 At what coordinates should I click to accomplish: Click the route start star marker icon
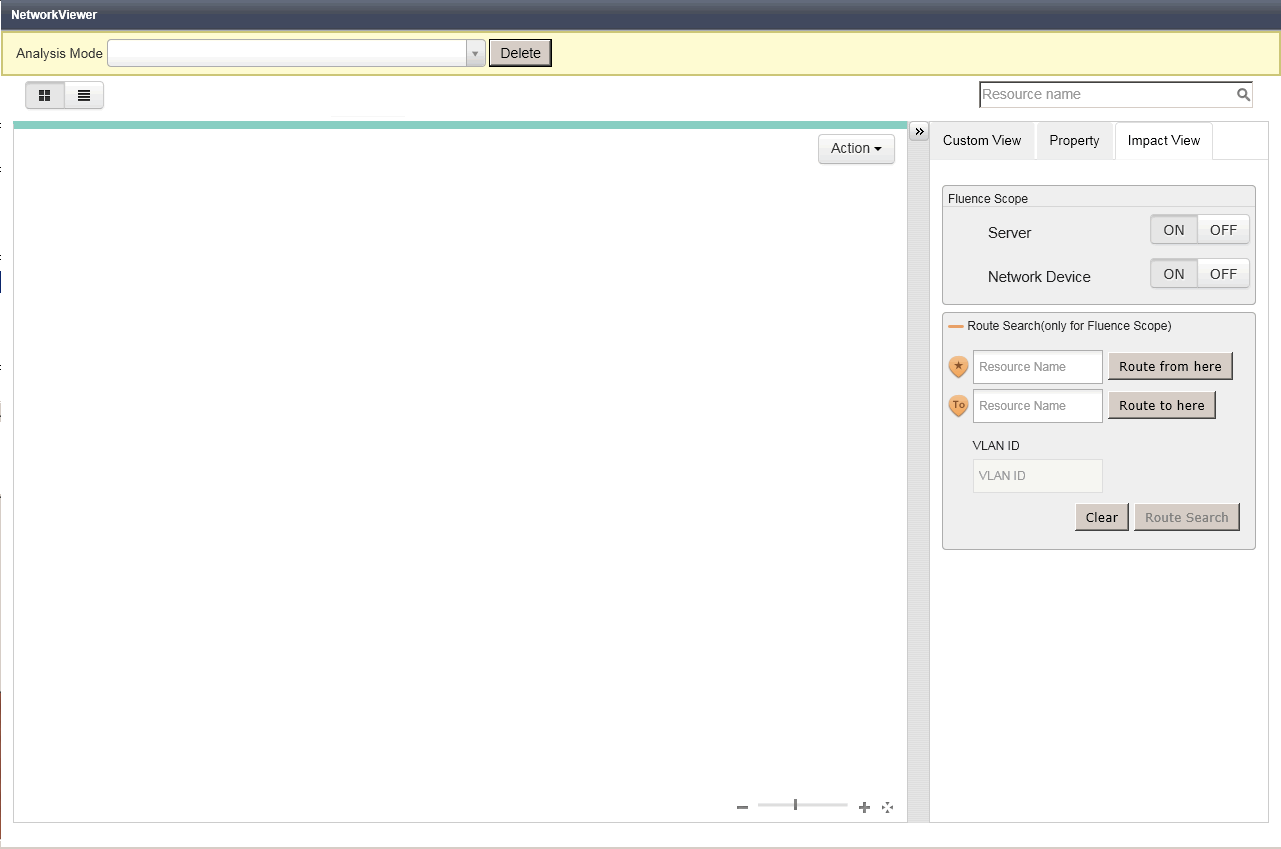point(958,367)
